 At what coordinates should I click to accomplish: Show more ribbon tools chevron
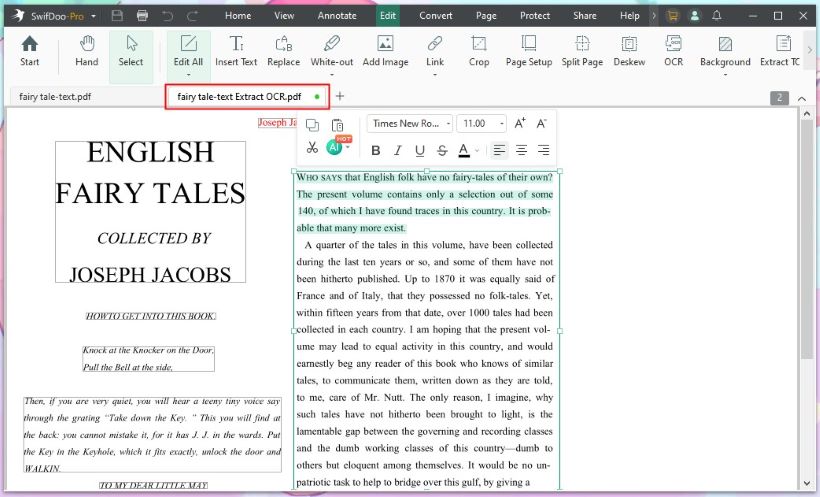coord(810,50)
